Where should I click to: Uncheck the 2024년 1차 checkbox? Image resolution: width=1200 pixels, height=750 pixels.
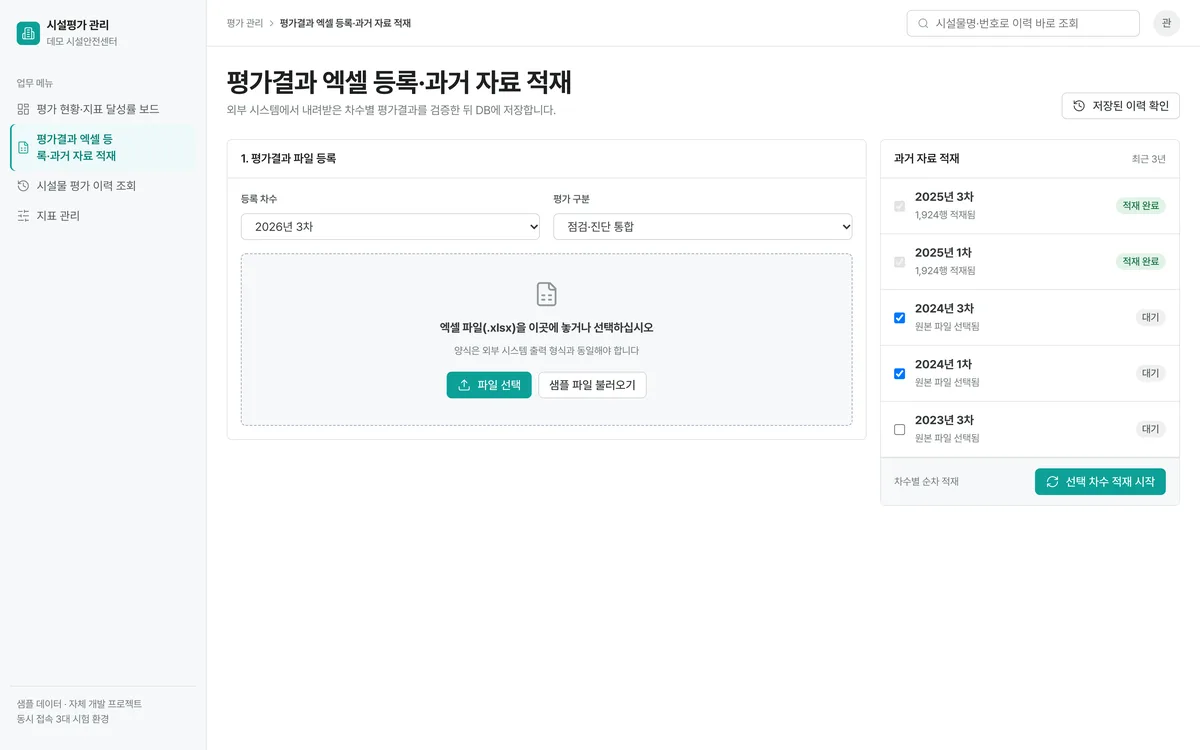[x=899, y=374]
